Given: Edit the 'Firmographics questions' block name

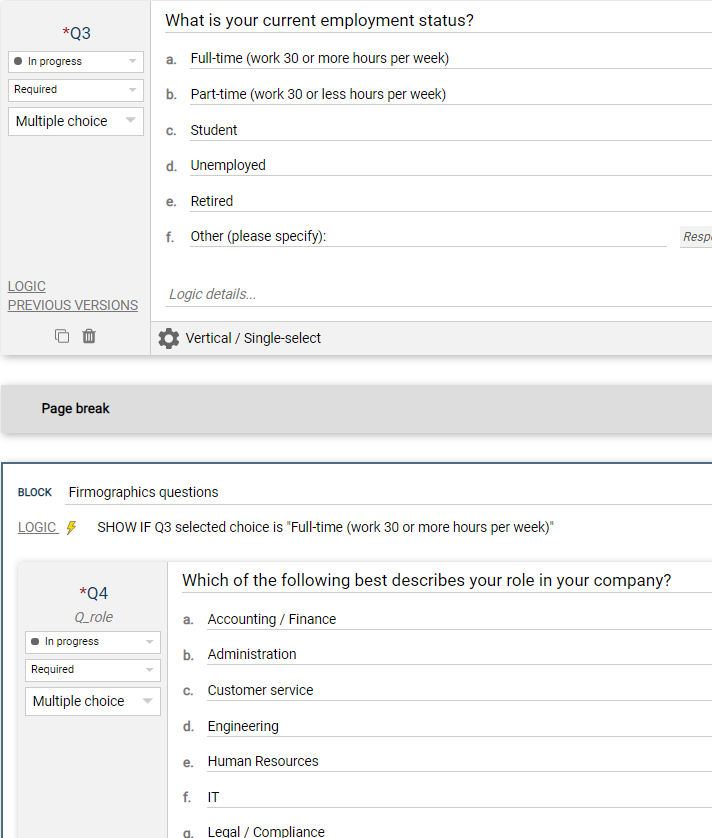Looking at the screenshot, I should pos(380,492).
